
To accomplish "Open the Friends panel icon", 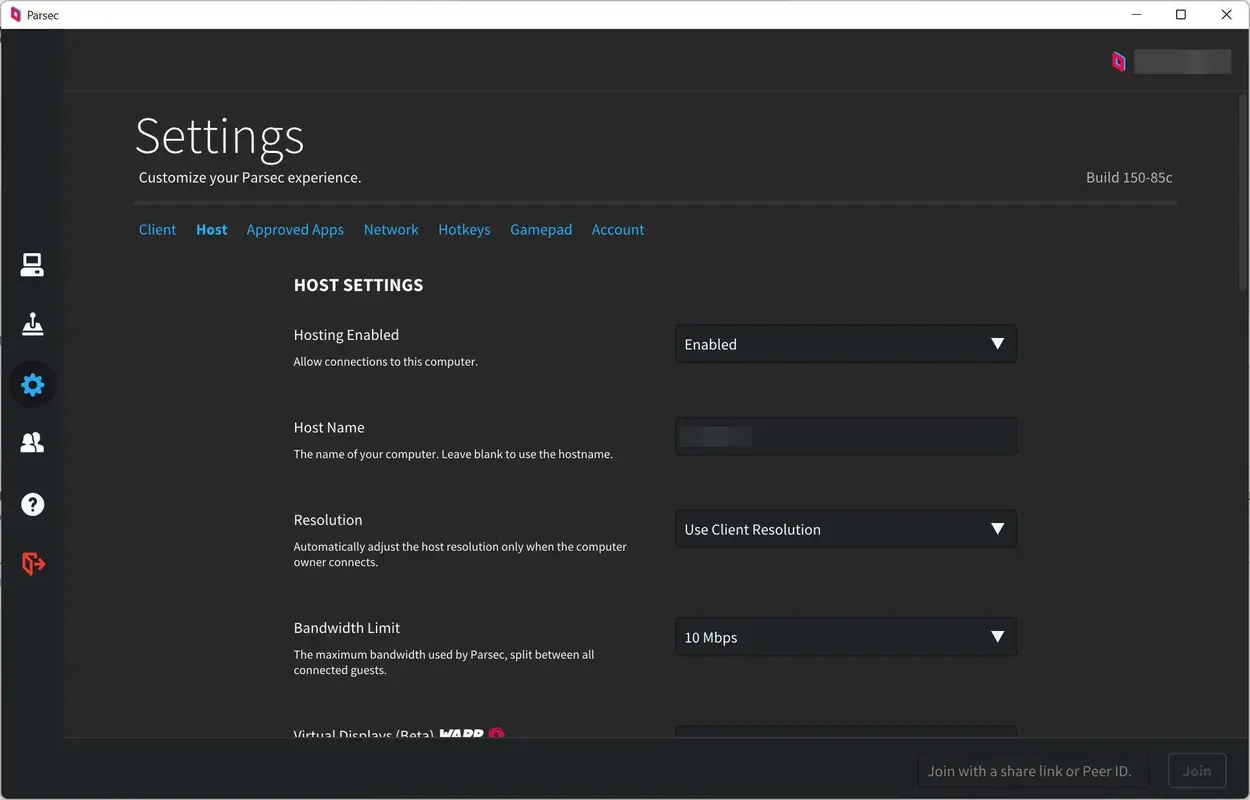I will pyautogui.click(x=32, y=442).
